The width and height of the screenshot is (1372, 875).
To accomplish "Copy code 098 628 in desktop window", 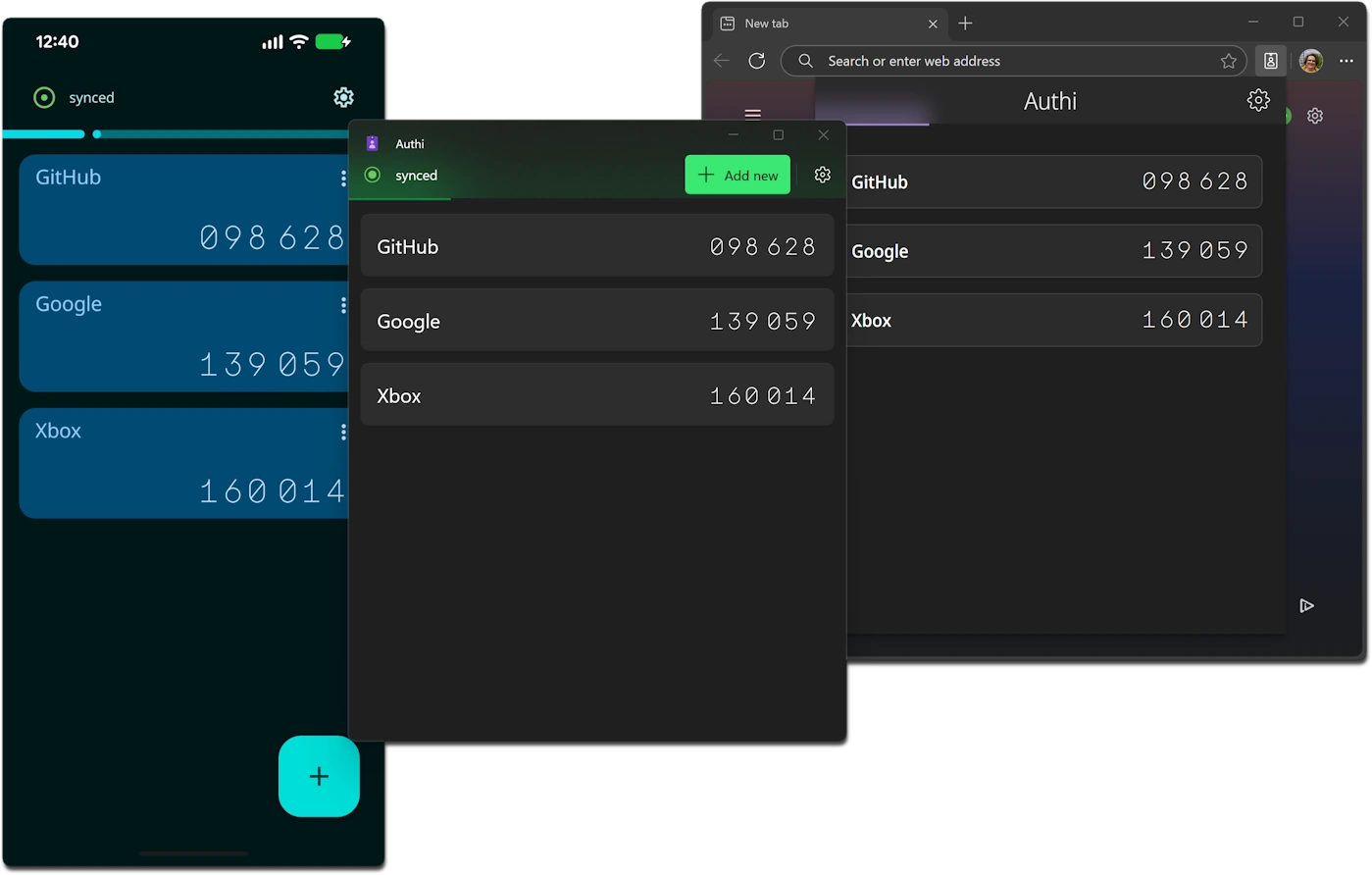I will [x=763, y=247].
